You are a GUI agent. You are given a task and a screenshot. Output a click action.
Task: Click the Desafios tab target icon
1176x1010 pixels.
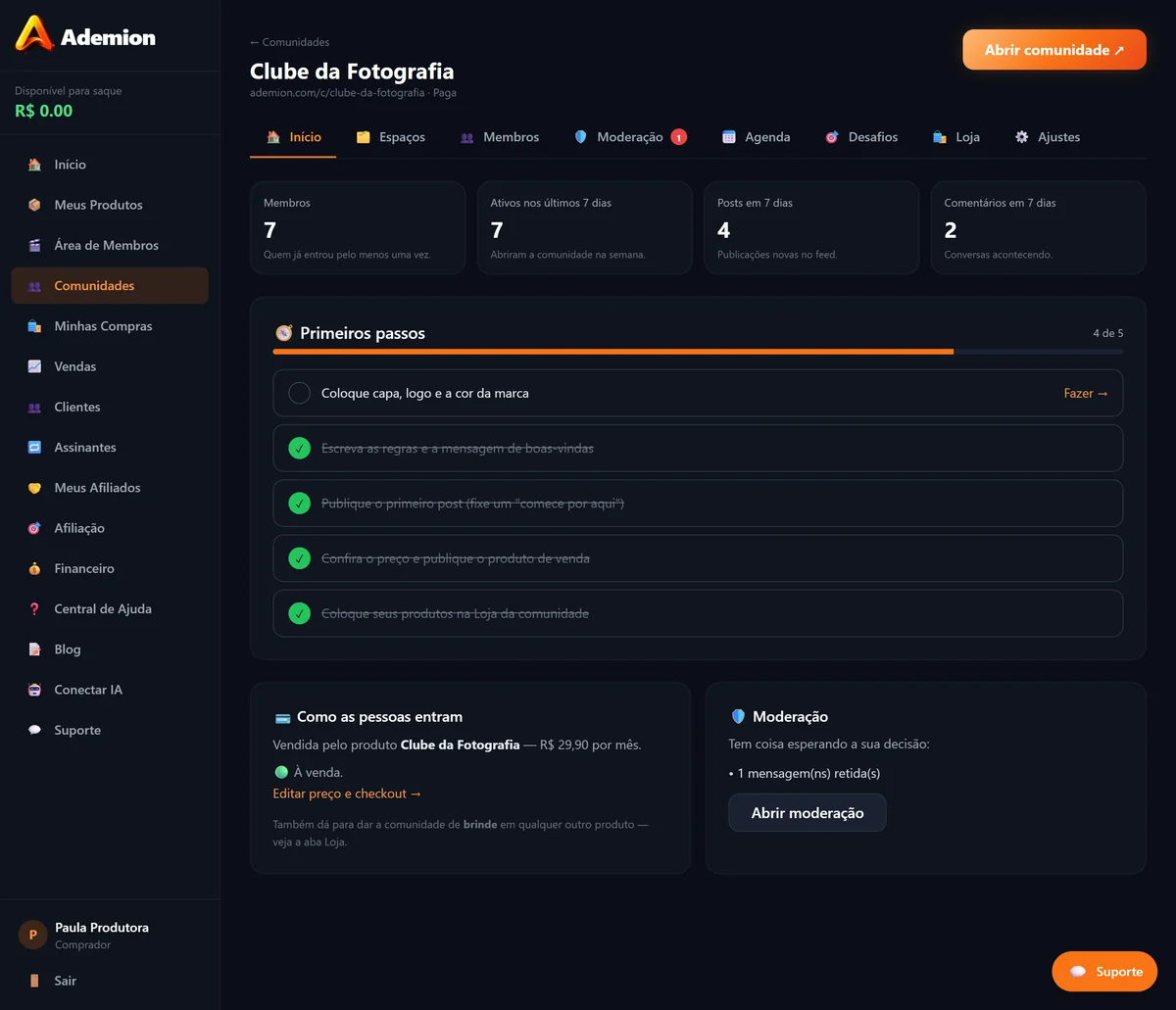(831, 137)
